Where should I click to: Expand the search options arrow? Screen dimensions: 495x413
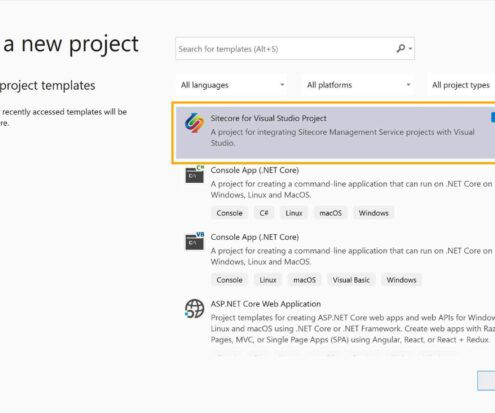410,49
